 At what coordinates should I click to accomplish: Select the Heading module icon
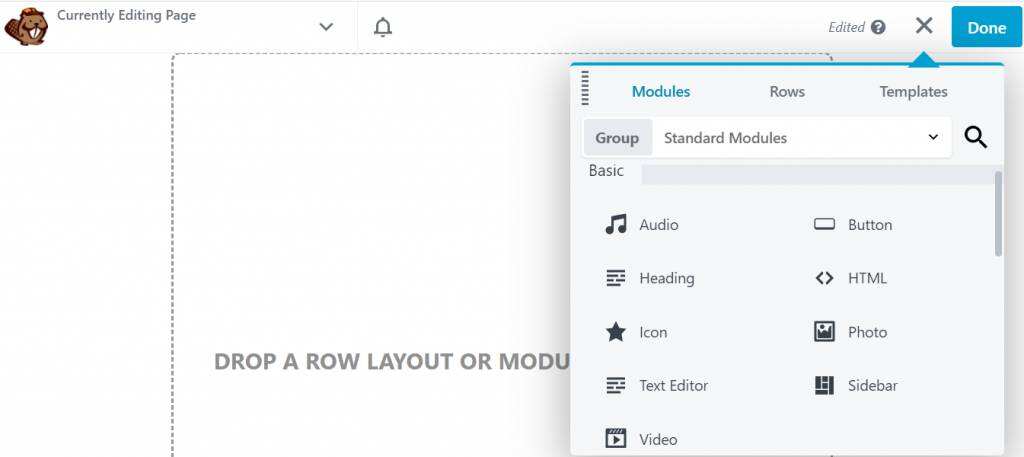pyautogui.click(x=615, y=278)
